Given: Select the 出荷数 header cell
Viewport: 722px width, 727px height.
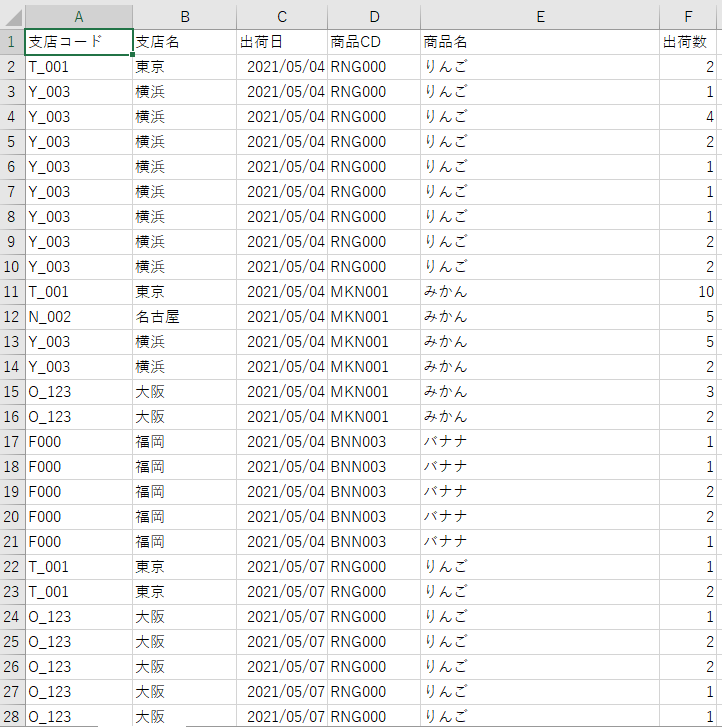Looking at the screenshot, I should pos(688,42).
